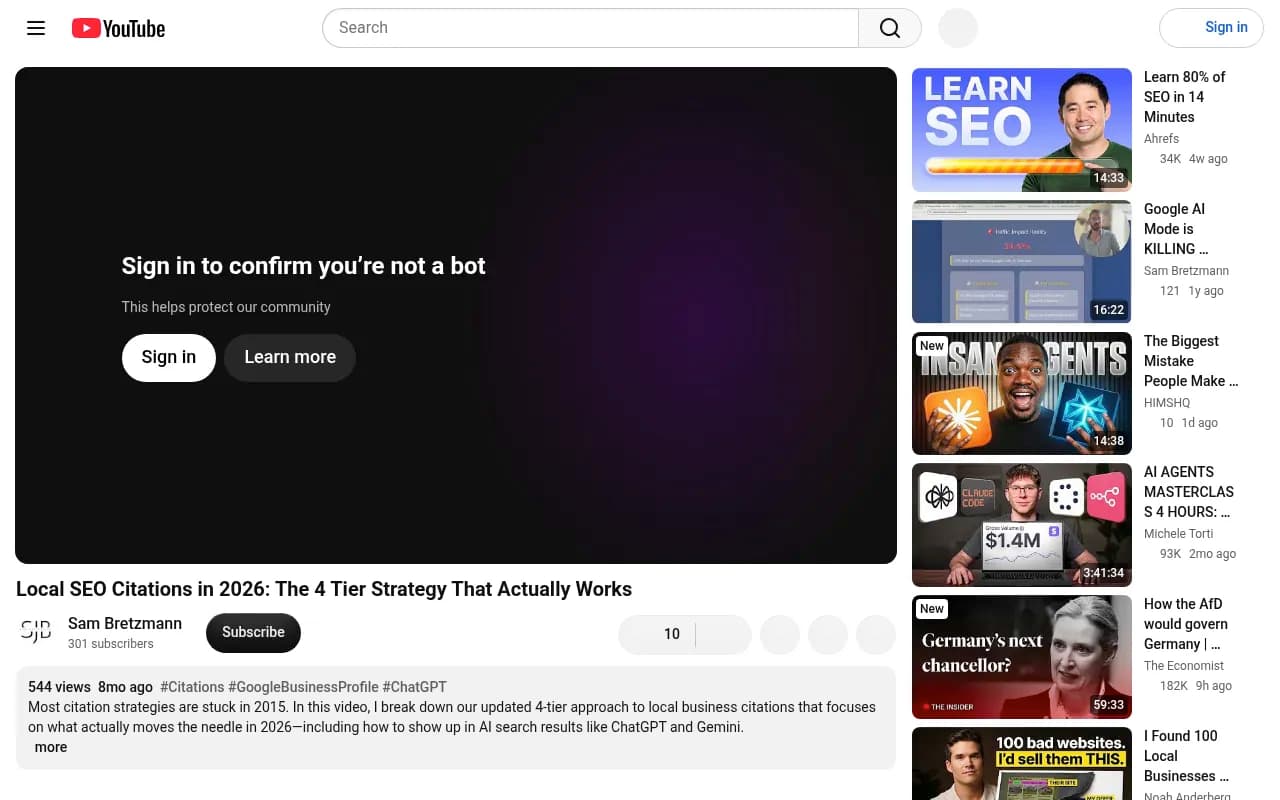Image resolution: width=1280 pixels, height=800 pixels.
Task: Open the 16:22 Google AI Mode thumbnail
Action: coord(1022,262)
